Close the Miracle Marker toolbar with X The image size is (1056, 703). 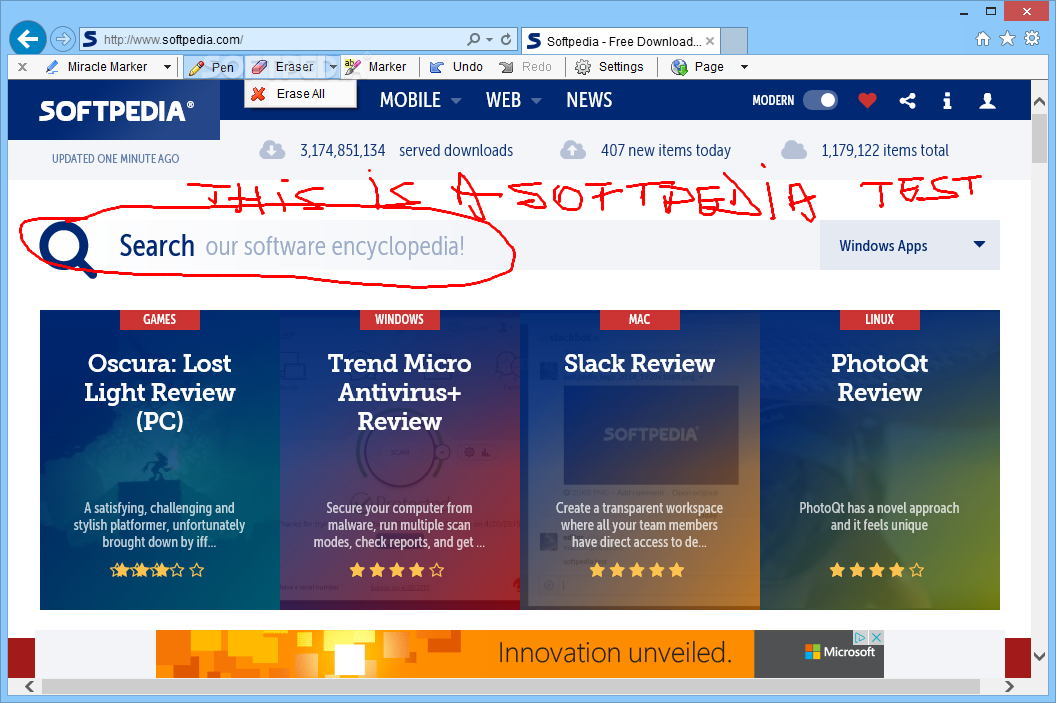pyautogui.click(x=22, y=67)
